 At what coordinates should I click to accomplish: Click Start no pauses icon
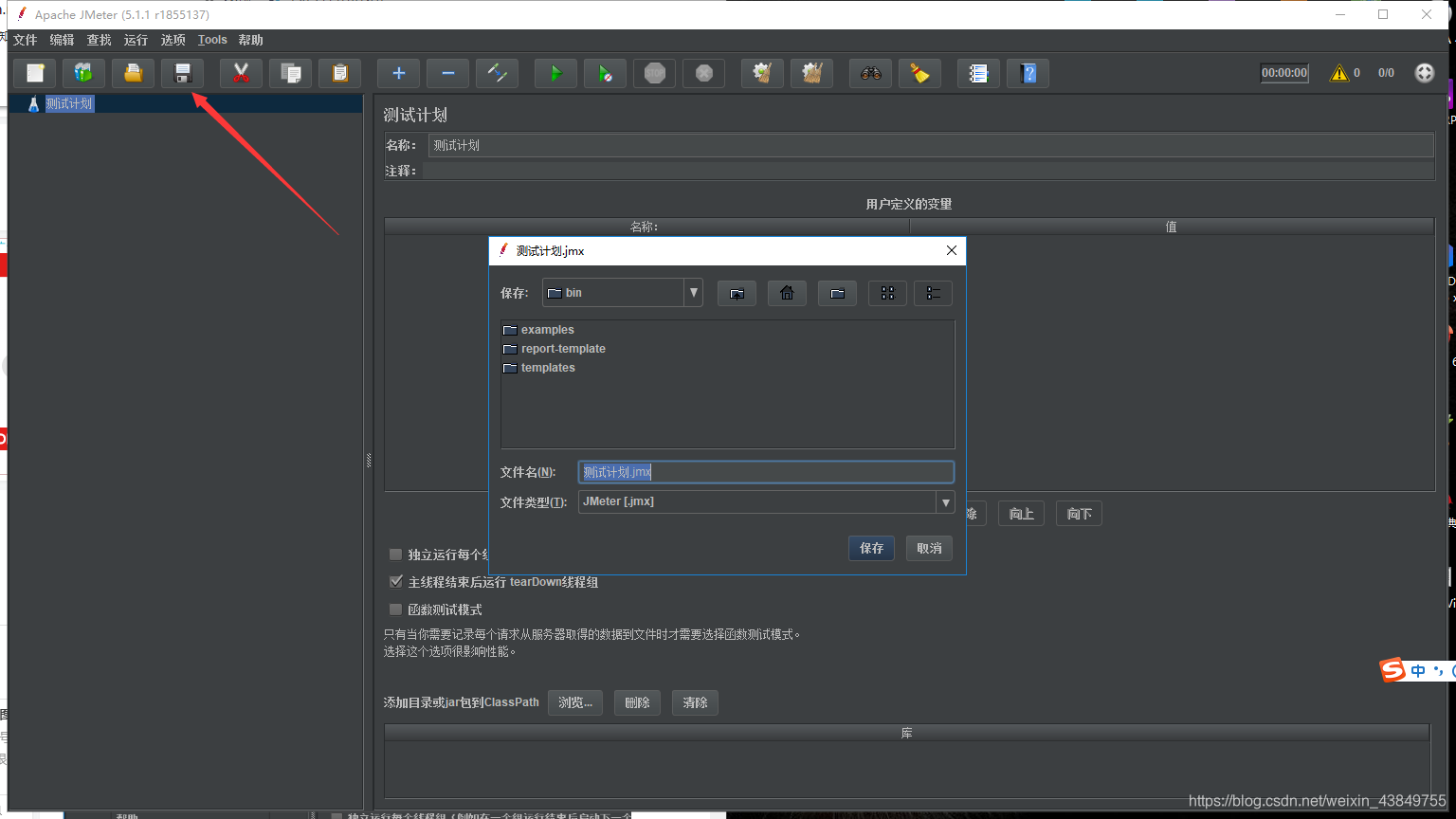click(605, 73)
